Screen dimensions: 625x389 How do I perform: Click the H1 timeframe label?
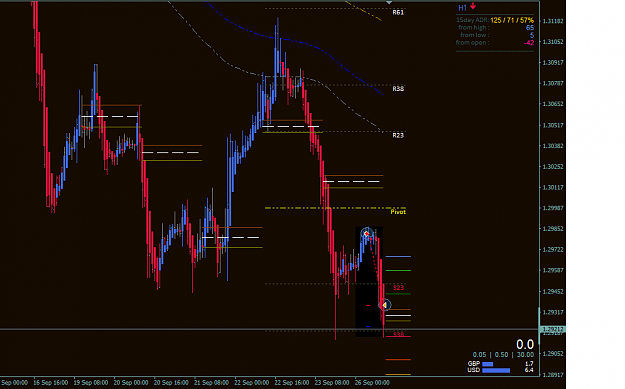coord(462,8)
